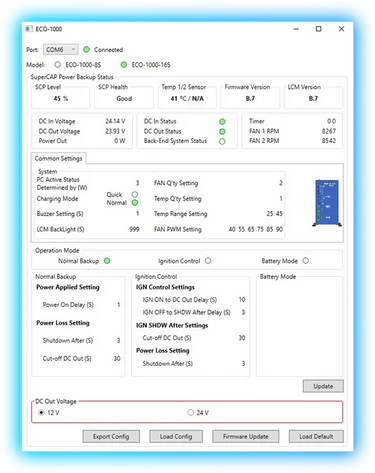Viewport: 375px width, 473px height.
Task: Click the FAN 2 RPM value 8542
Action: (329, 141)
